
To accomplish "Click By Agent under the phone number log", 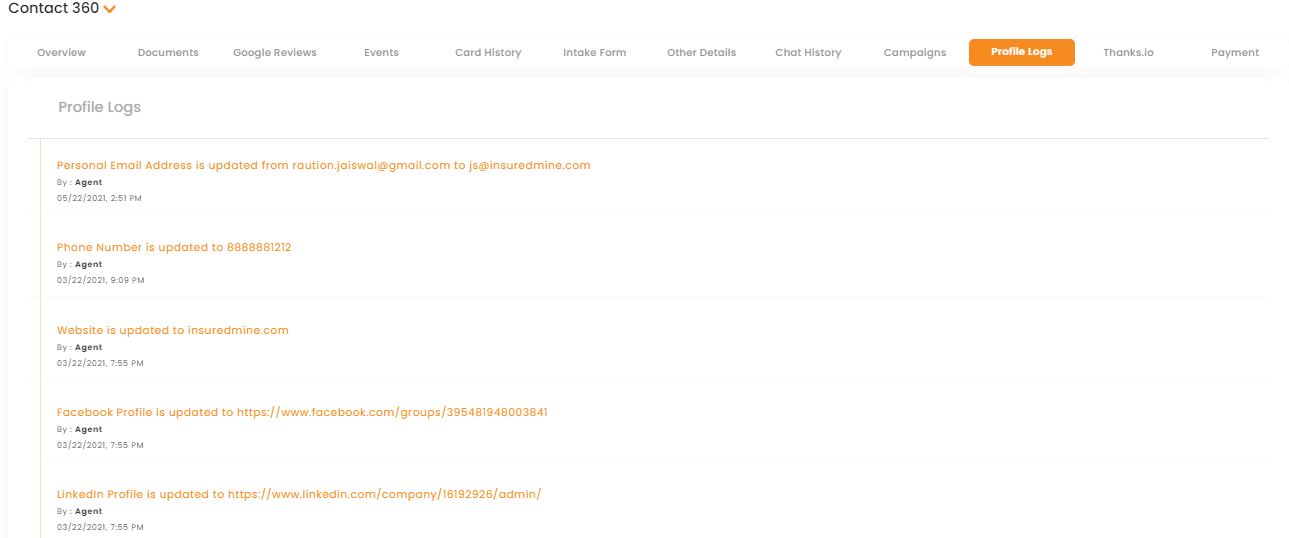I will click(80, 265).
